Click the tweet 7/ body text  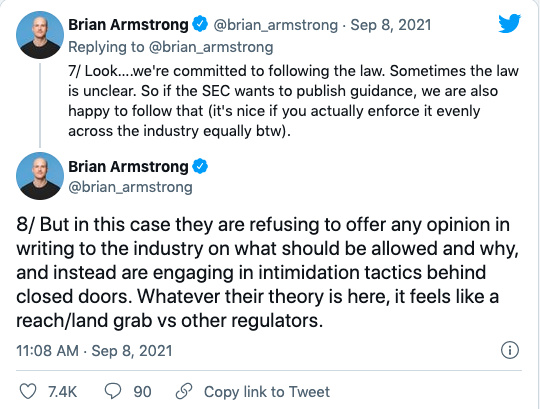point(293,101)
